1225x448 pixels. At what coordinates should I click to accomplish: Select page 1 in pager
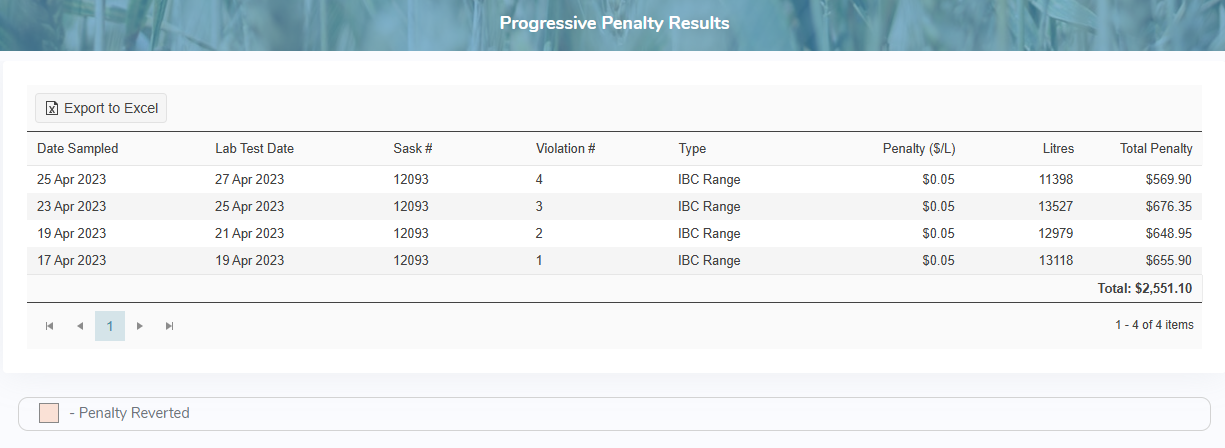click(110, 326)
